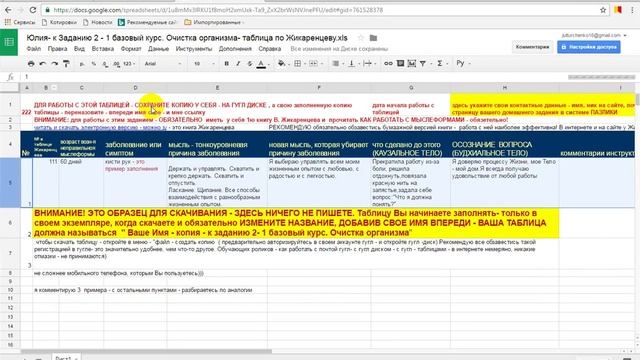Open the Сервисы apps bookmark

[20, 22]
